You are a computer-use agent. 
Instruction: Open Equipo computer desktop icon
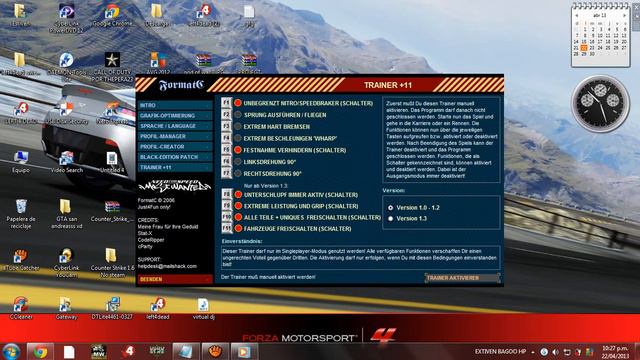pos(20,162)
